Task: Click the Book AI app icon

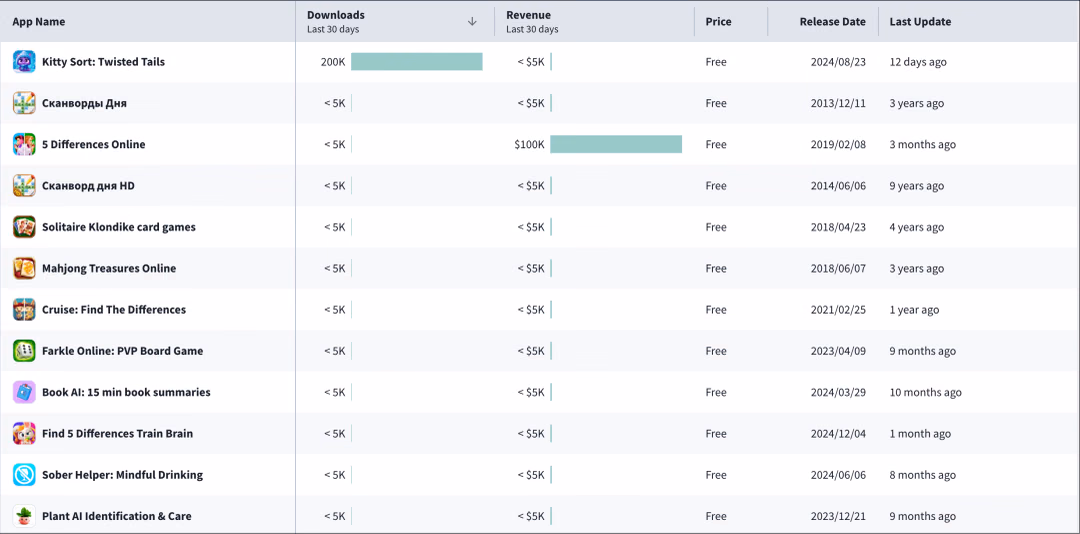Action: pos(24,393)
